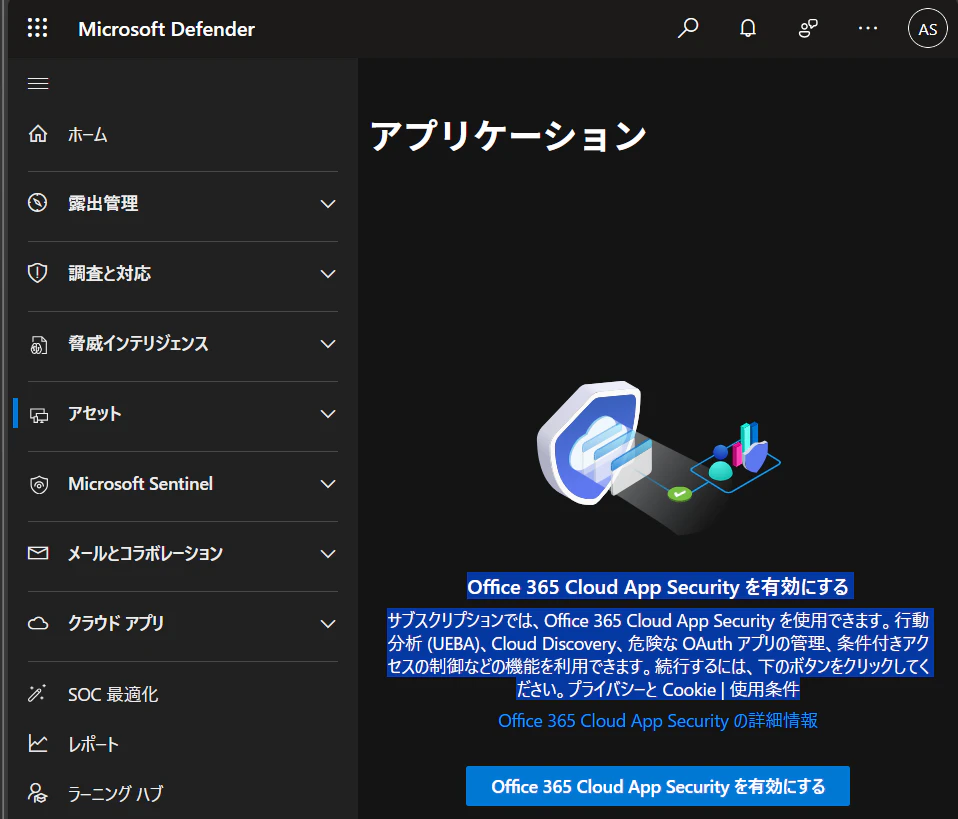958x819 pixels.
Task: Open レポート in the sidebar
Action: (93, 744)
